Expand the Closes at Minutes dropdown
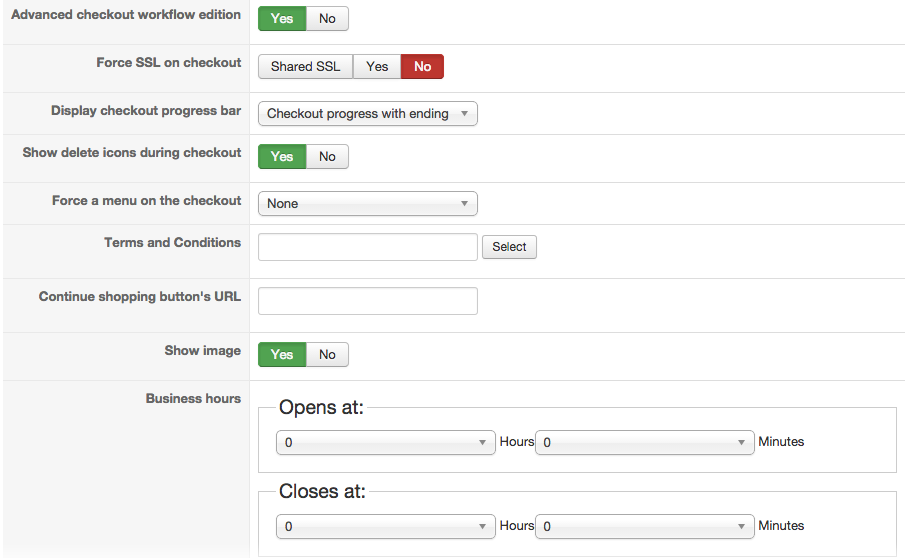Screen dimensions: 911x558 coord(644,526)
